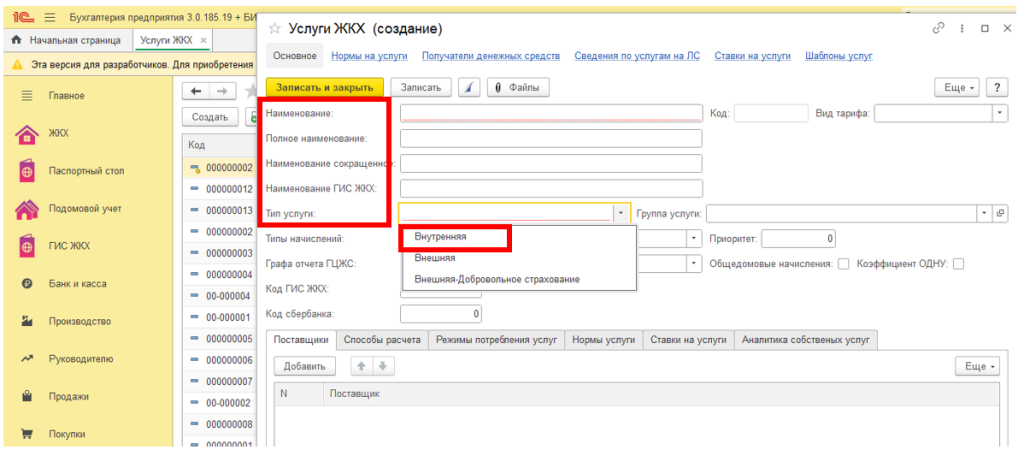Click into the Полное наименование field
Image resolution: width=1024 pixels, height=450 pixels.
point(551,139)
